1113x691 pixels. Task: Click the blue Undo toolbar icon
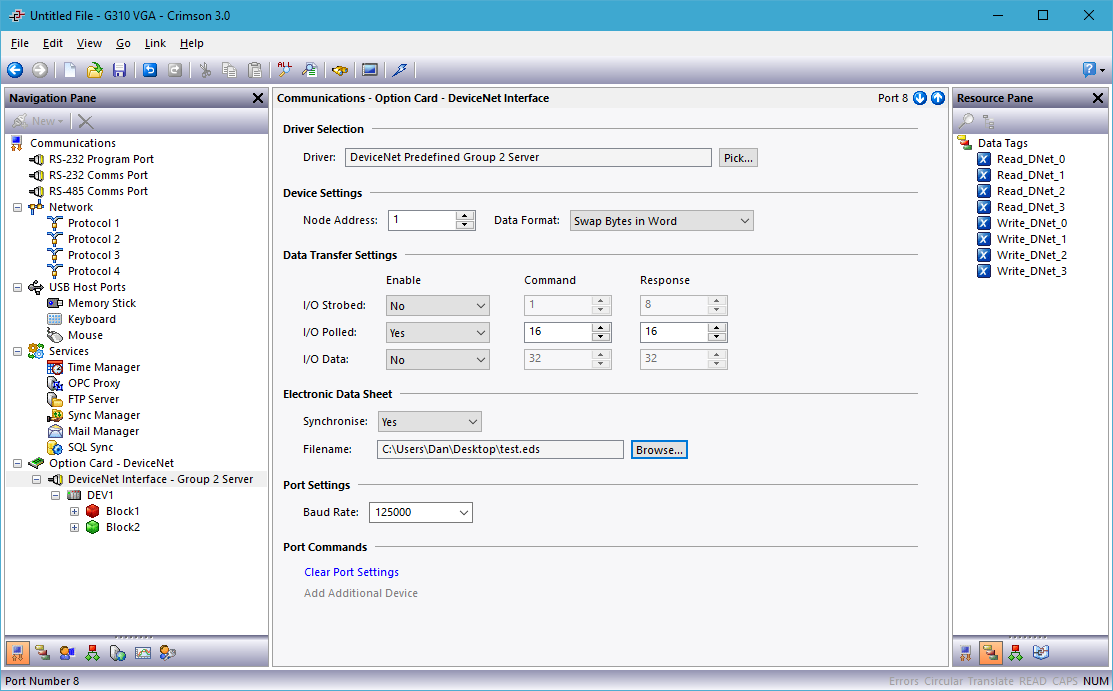coord(150,70)
